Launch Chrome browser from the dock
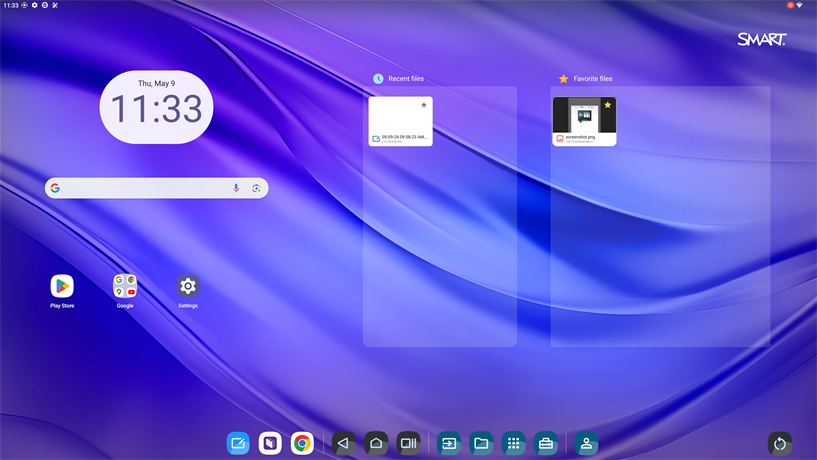This screenshot has height=460, width=817. [302, 443]
